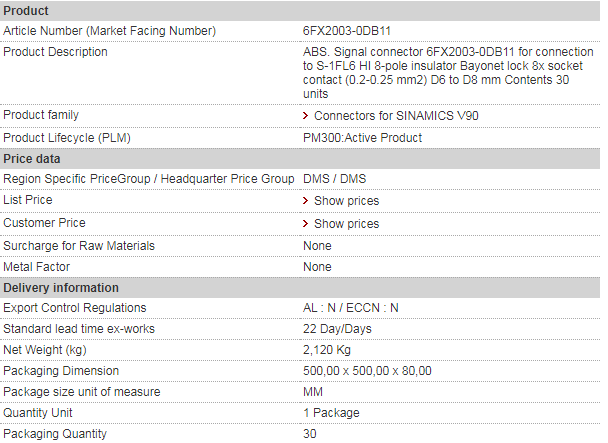Click the Surcharge for Raw Materials label
This screenshot has width=608, height=443.
[x=79, y=246]
